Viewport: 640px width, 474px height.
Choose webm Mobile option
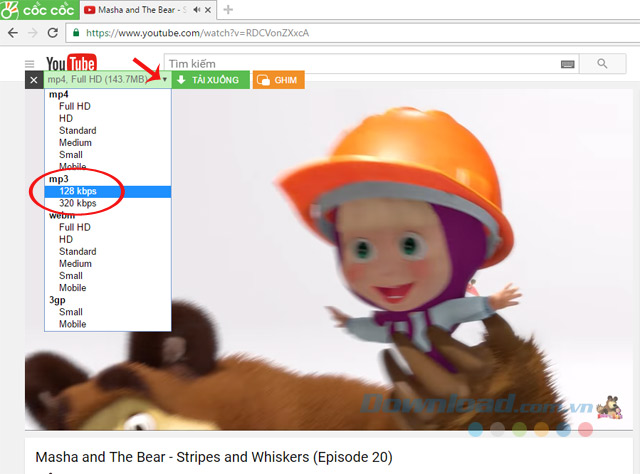click(108, 288)
